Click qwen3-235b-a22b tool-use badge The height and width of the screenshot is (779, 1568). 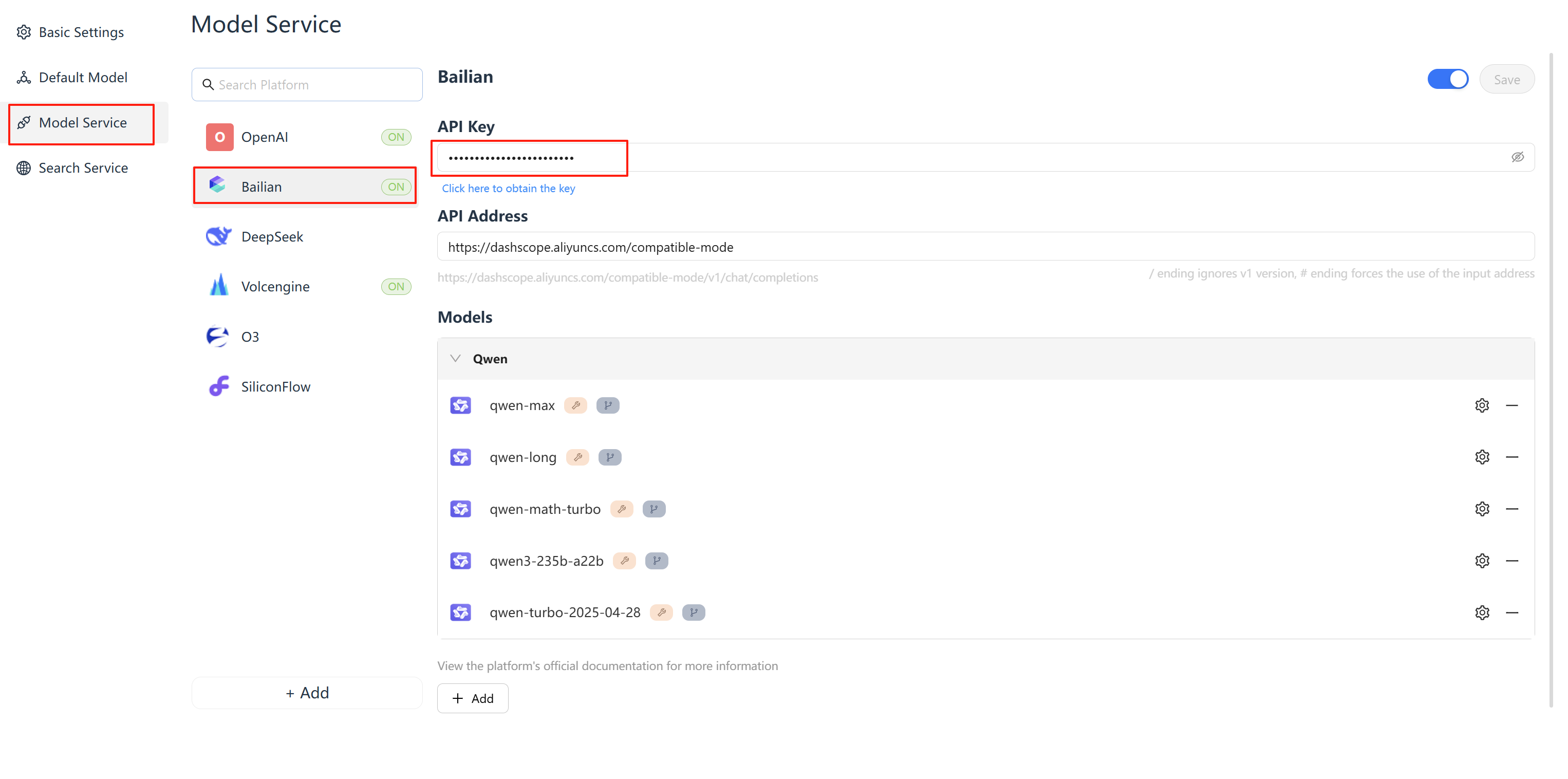click(x=624, y=561)
